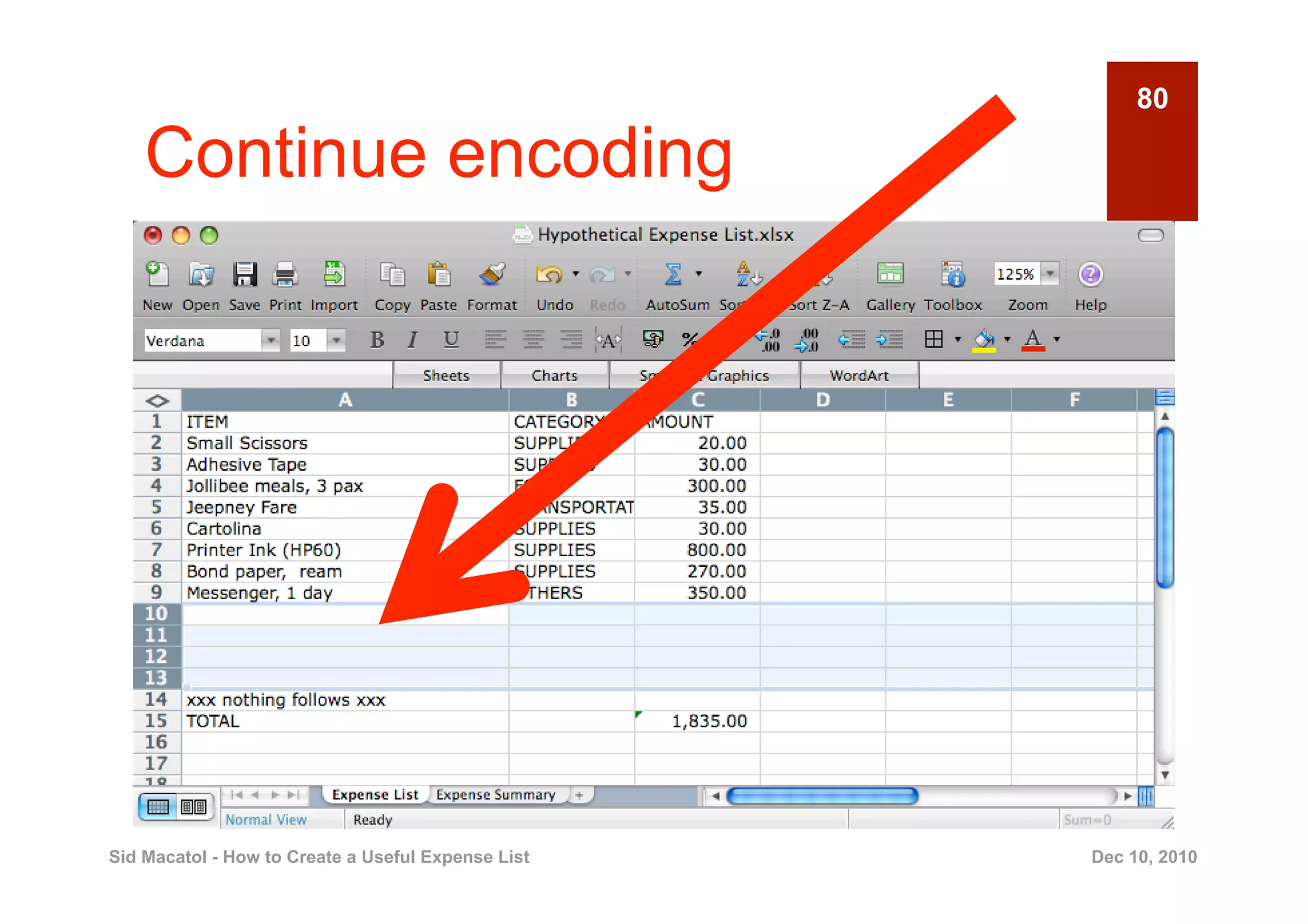Viewport: 1308px width, 924px height.
Task: Click the merge and center icon
Action: pos(608,340)
